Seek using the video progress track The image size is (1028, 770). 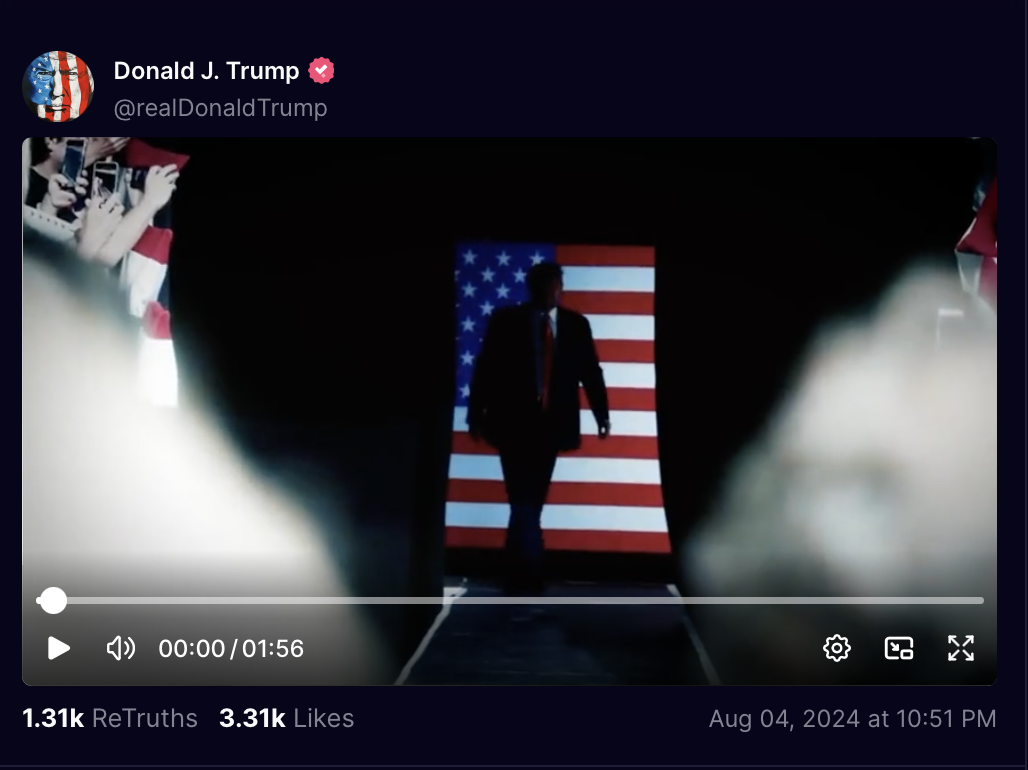510,600
